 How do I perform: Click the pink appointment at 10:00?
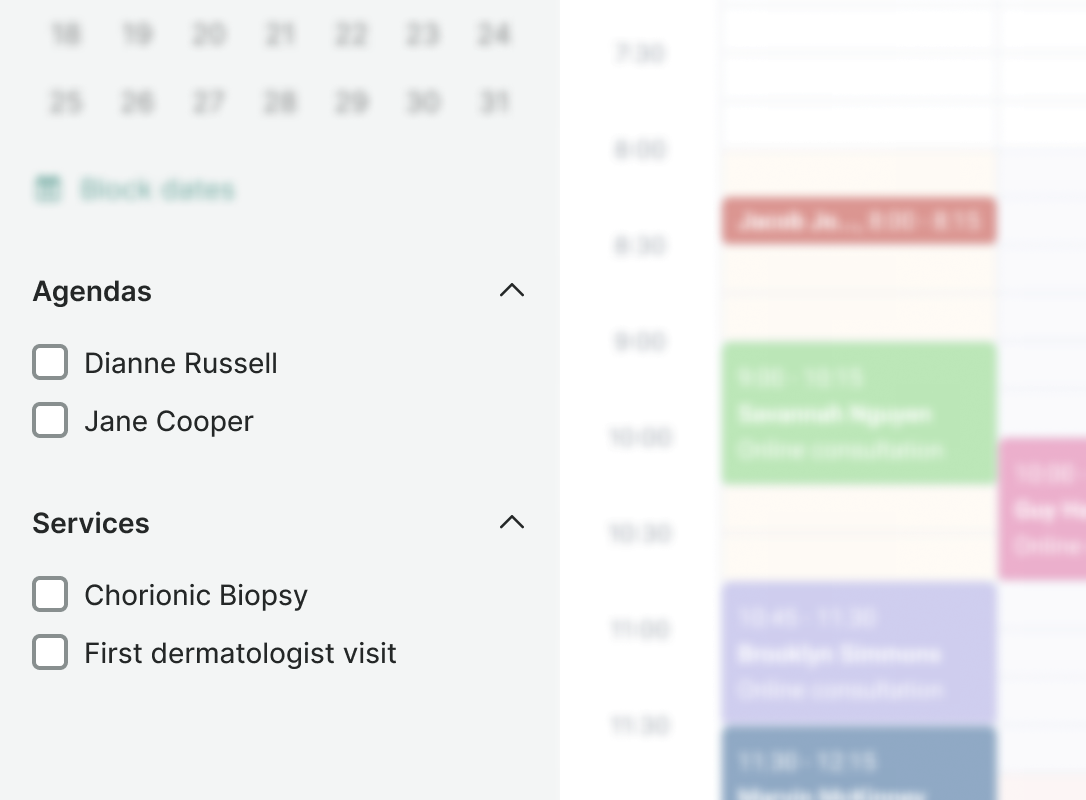pyautogui.click(x=1042, y=509)
